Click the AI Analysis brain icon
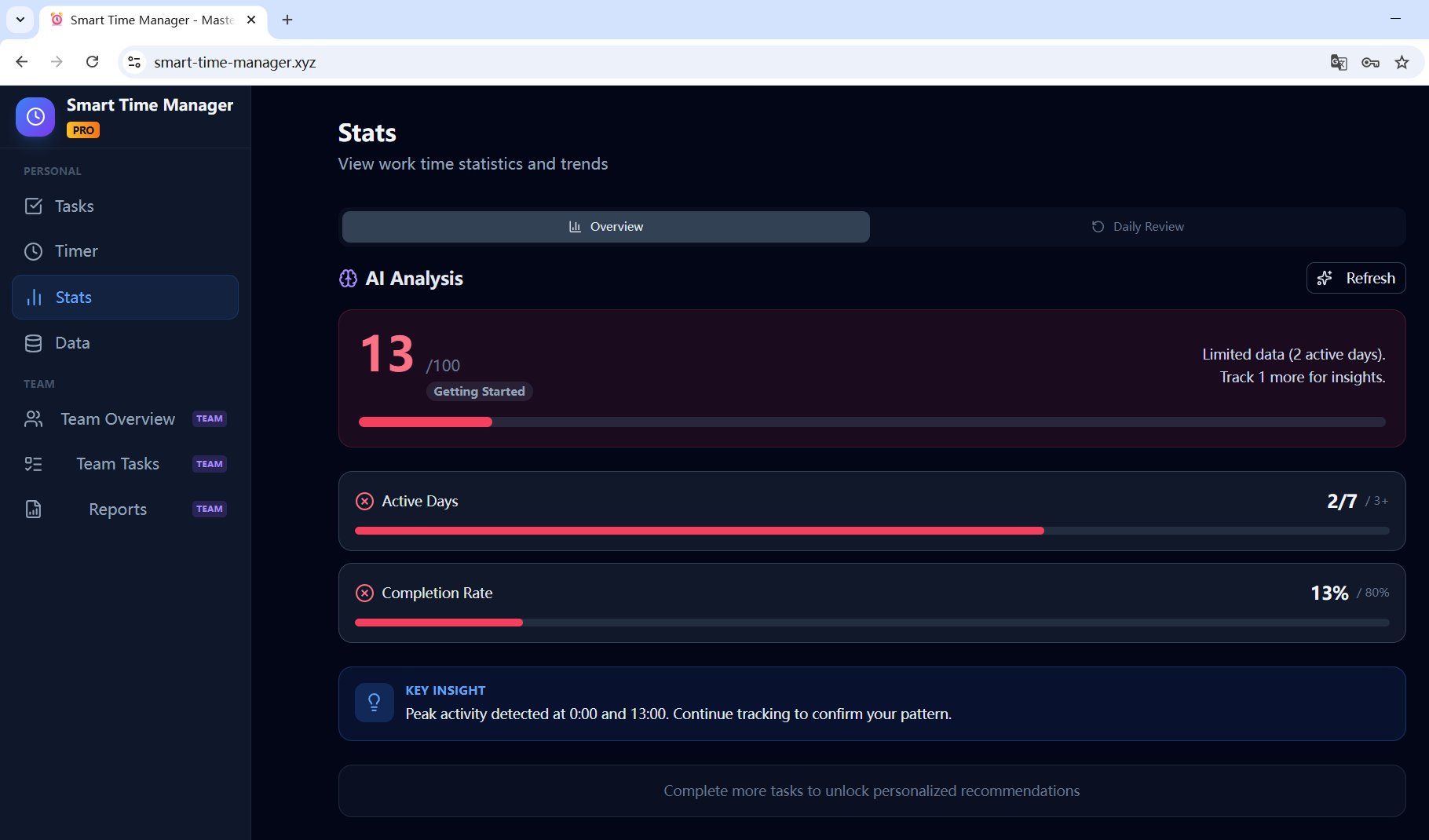The width and height of the screenshot is (1429, 840). click(347, 278)
